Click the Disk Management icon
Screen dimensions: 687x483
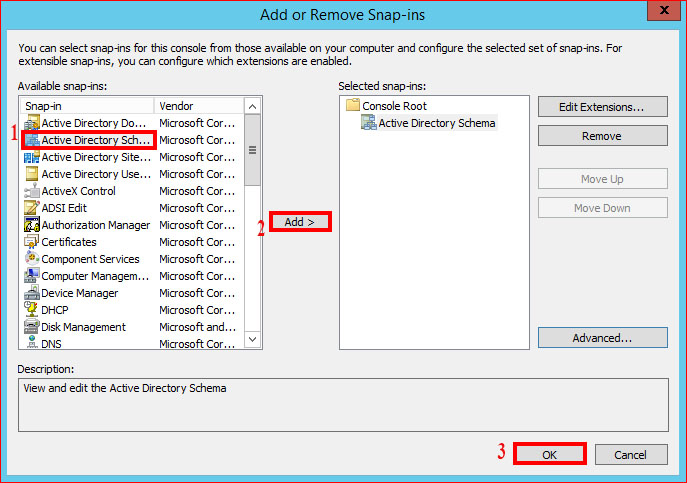point(32,327)
